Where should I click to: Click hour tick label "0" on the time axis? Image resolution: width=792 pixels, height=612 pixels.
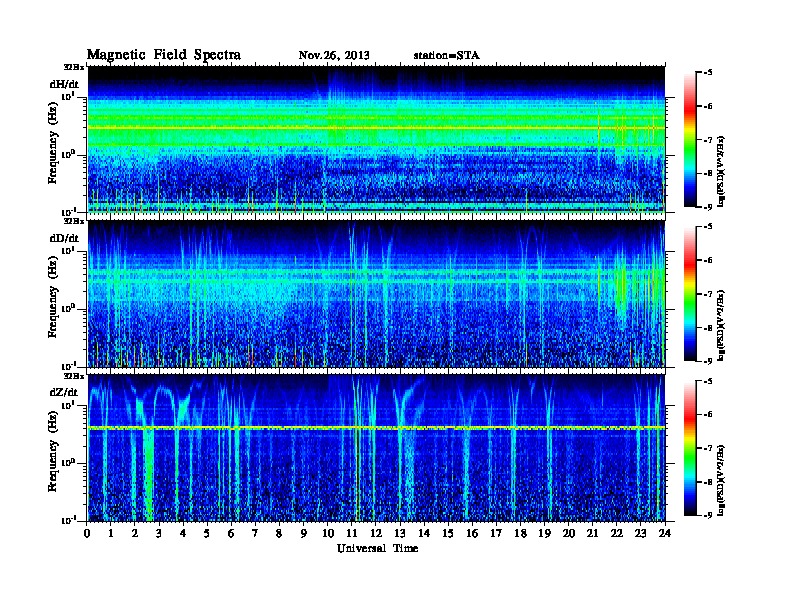pyautogui.click(x=87, y=533)
